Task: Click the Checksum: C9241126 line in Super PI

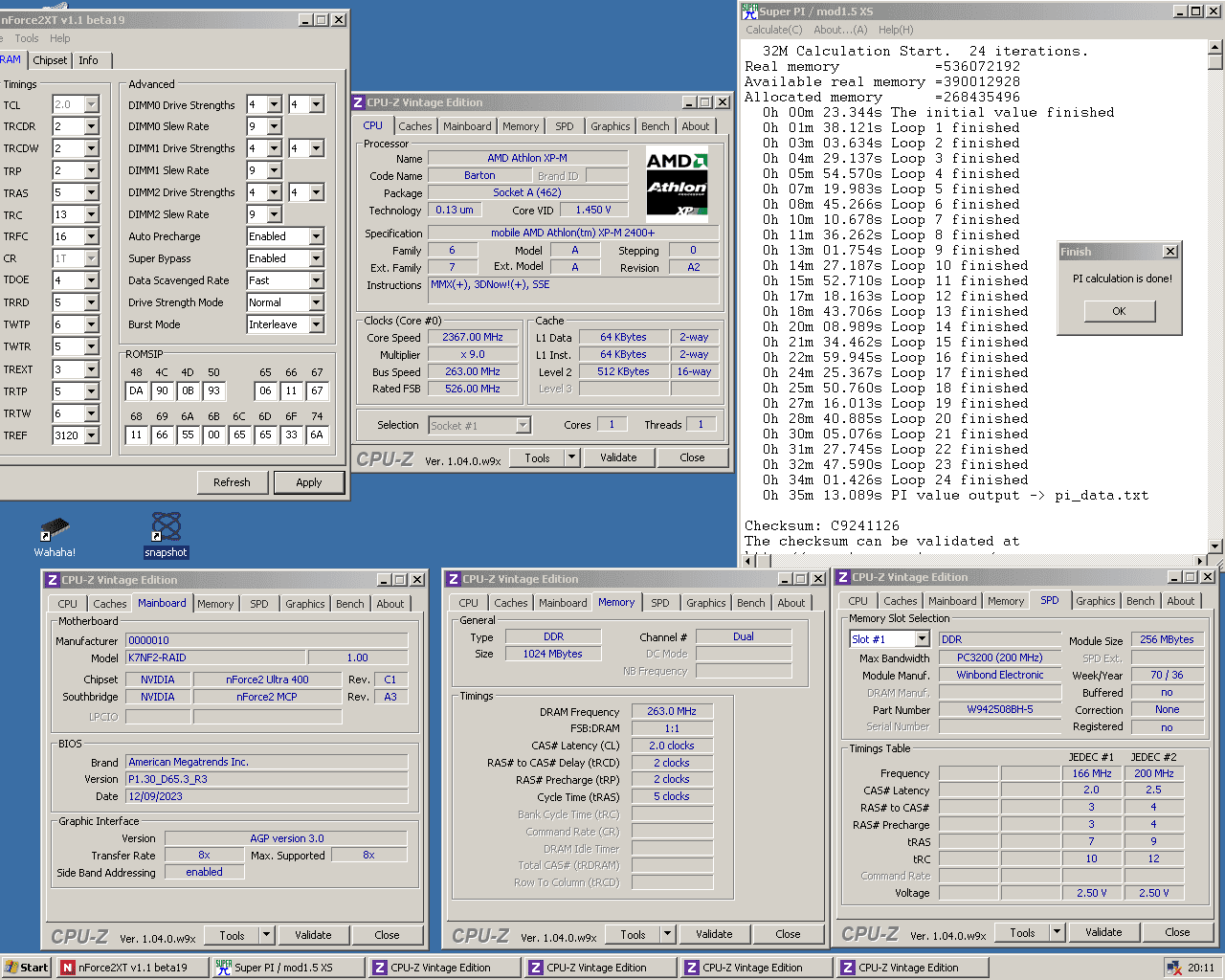Action: coord(822,525)
